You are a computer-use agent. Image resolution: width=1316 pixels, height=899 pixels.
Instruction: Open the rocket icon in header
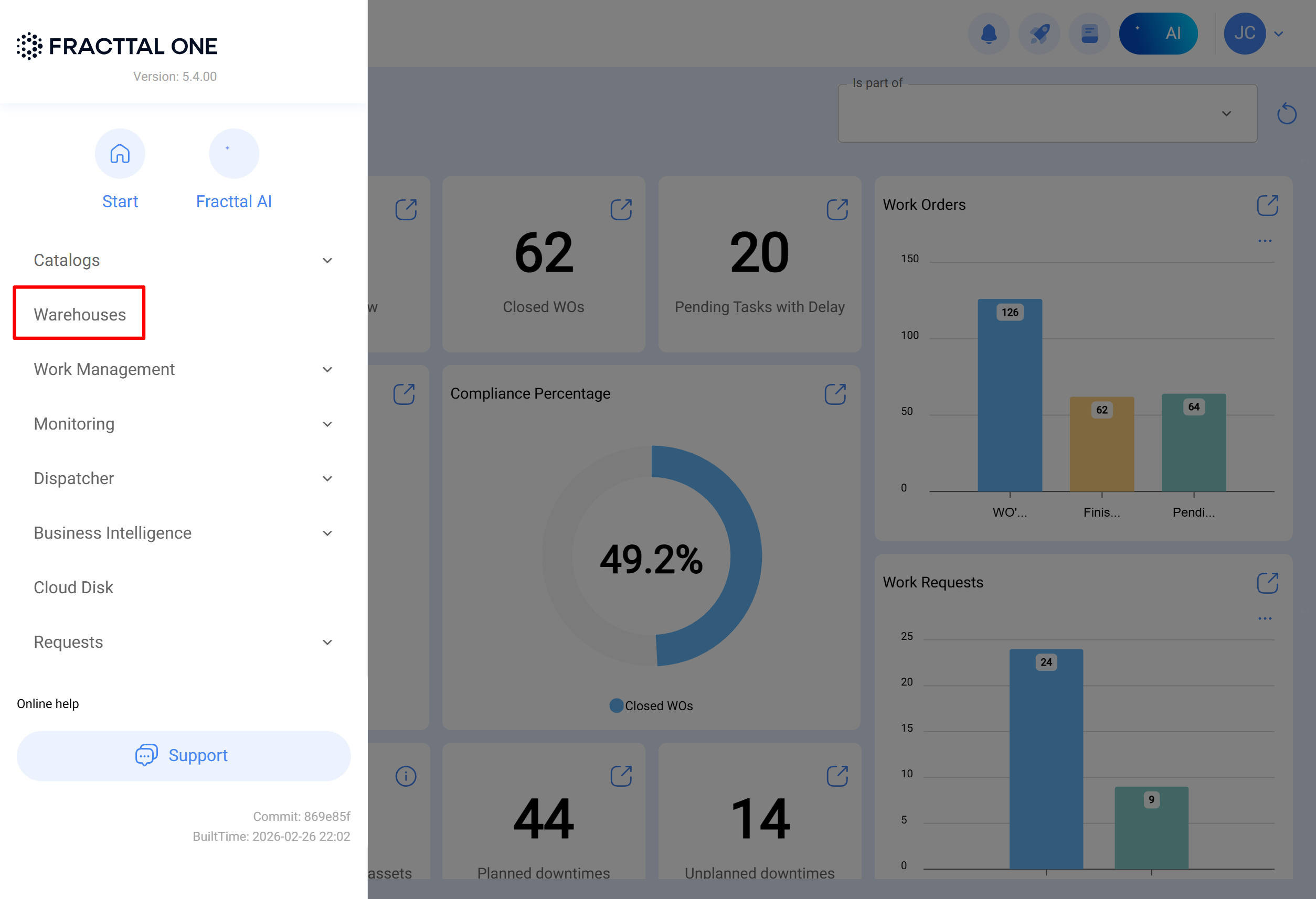[x=1038, y=34]
